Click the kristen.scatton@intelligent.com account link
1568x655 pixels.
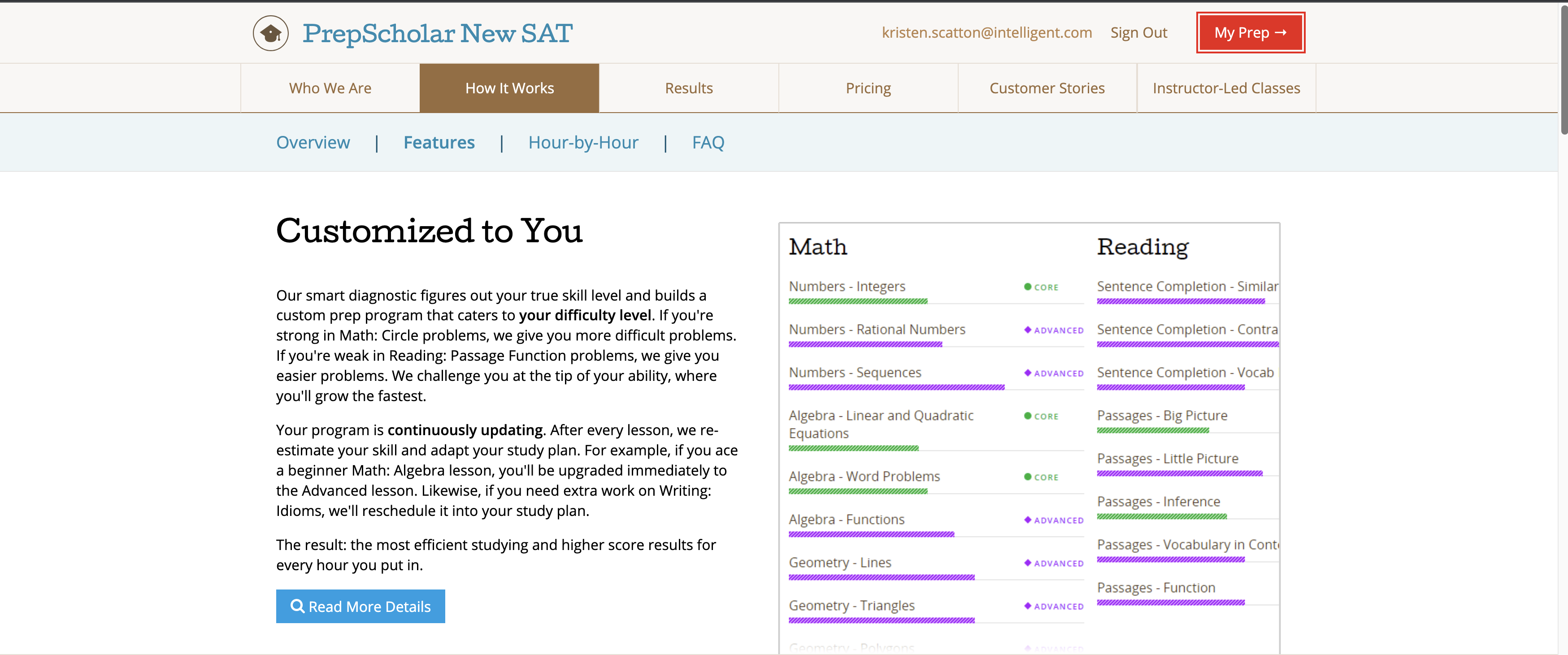coord(987,33)
